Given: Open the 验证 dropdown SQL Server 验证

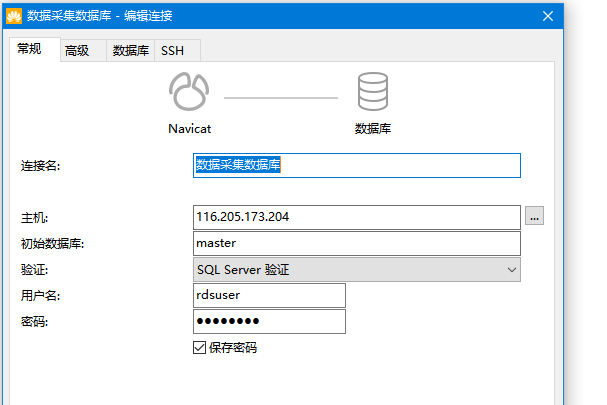Looking at the screenshot, I should tap(357, 269).
